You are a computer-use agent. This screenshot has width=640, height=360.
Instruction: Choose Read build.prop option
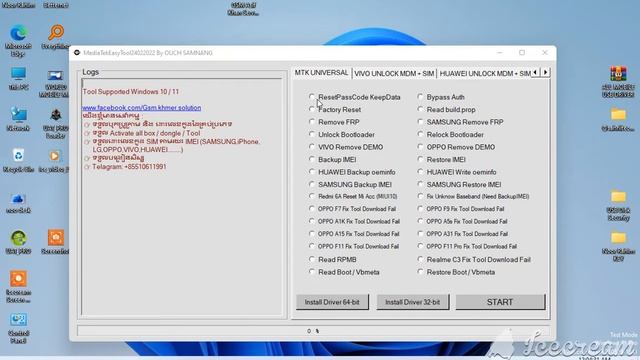click(x=420, y=109)
